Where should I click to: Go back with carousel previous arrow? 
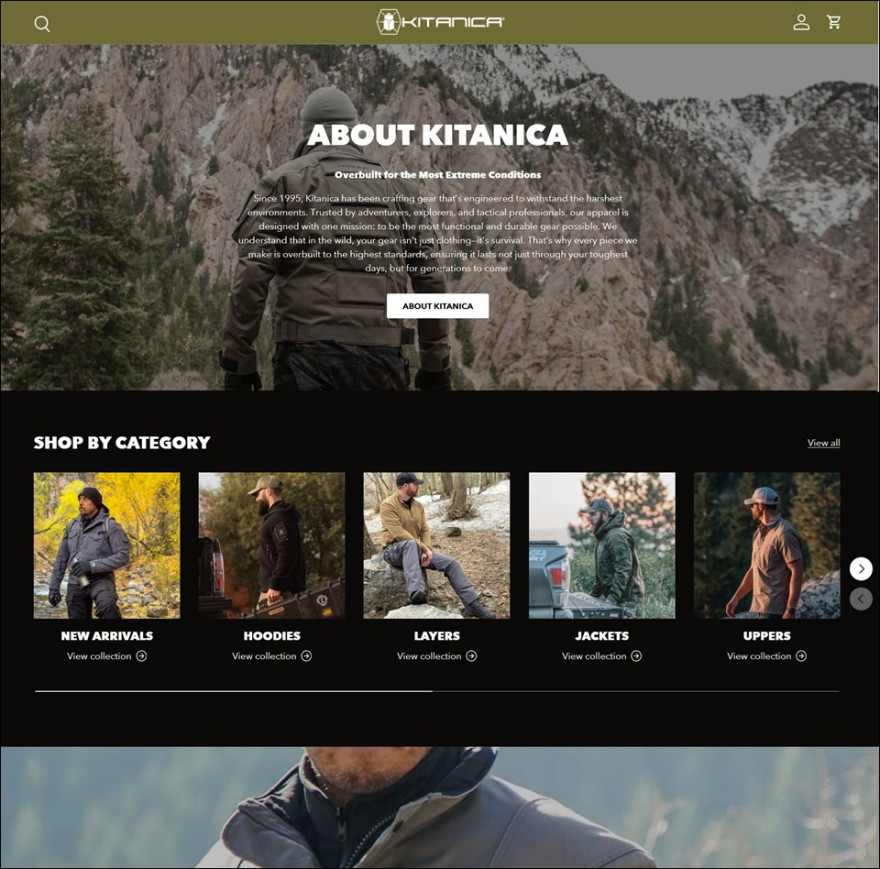[x=861, y=599]
